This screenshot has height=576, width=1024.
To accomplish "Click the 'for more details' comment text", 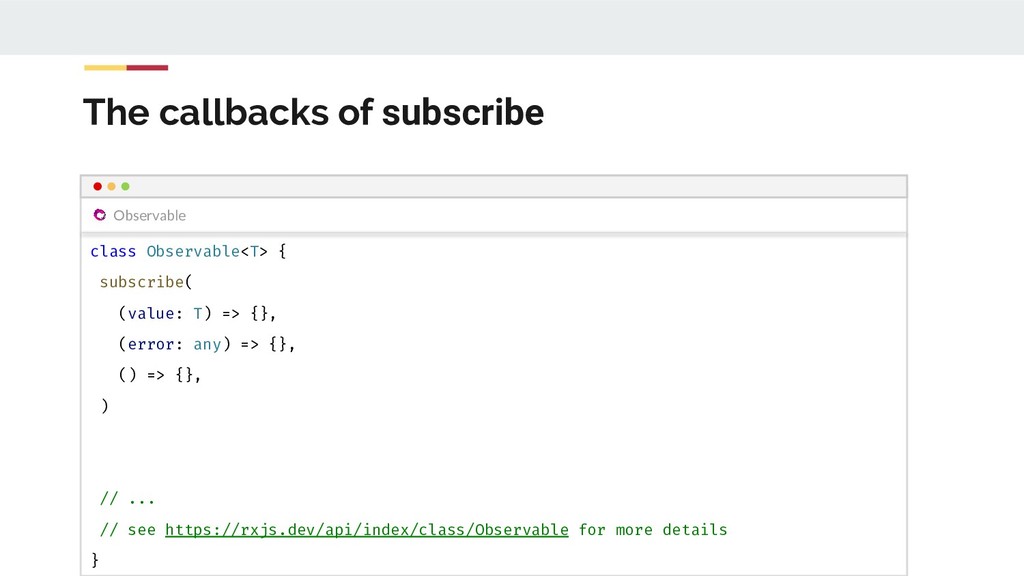I will click(653, 529).
